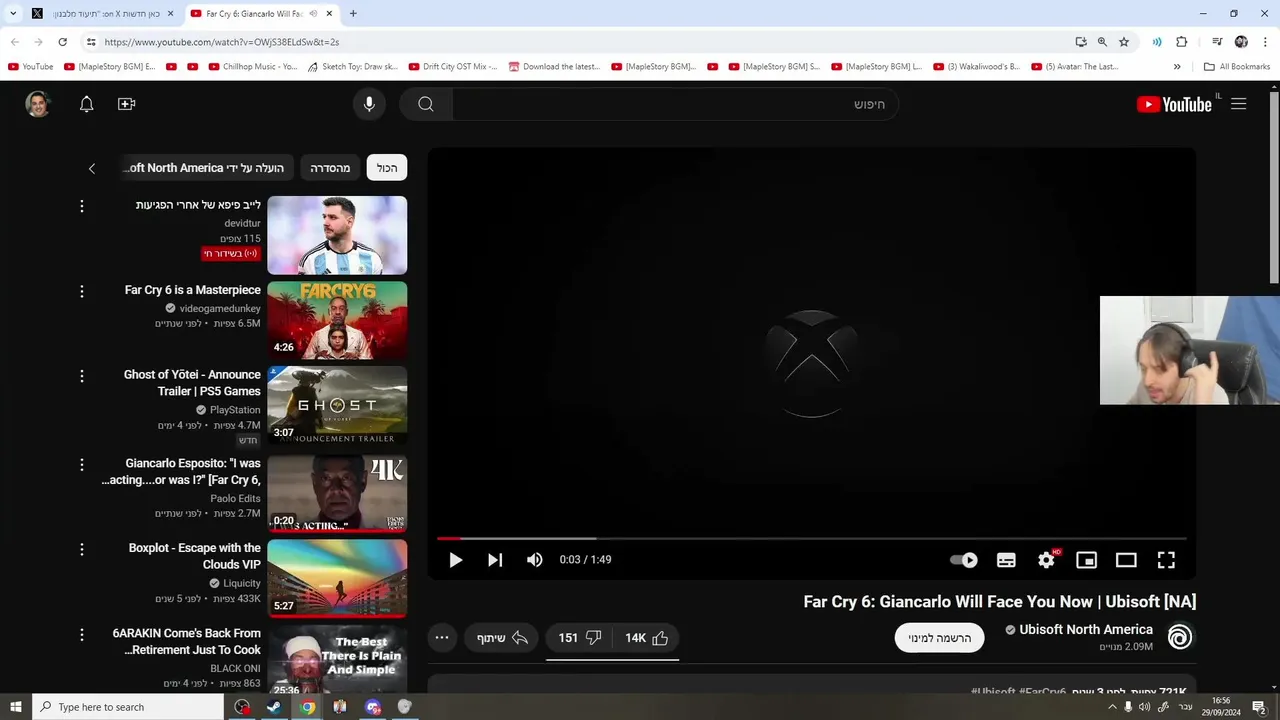Go back to the previous page
This screenshot has height=720, width=1280.
(x=15, y=42)
